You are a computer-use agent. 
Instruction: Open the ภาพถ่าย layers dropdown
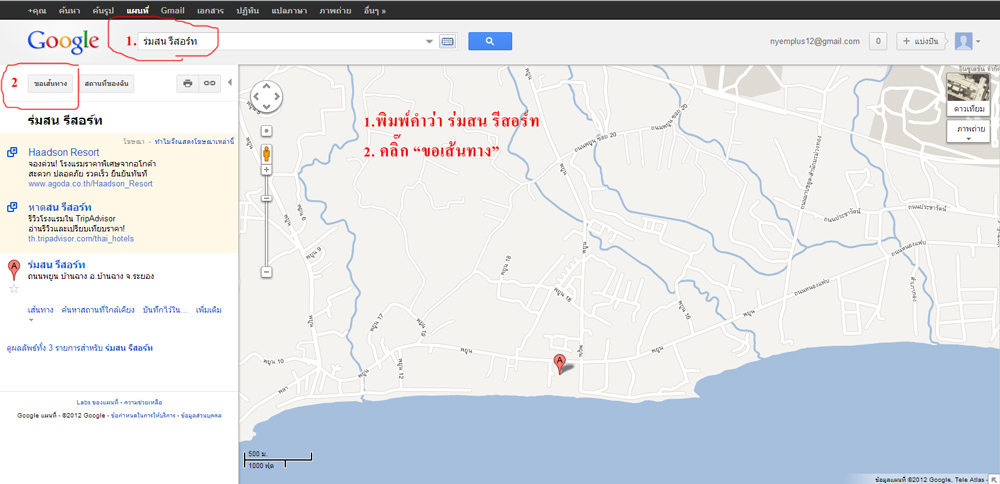tap(968, 131)
